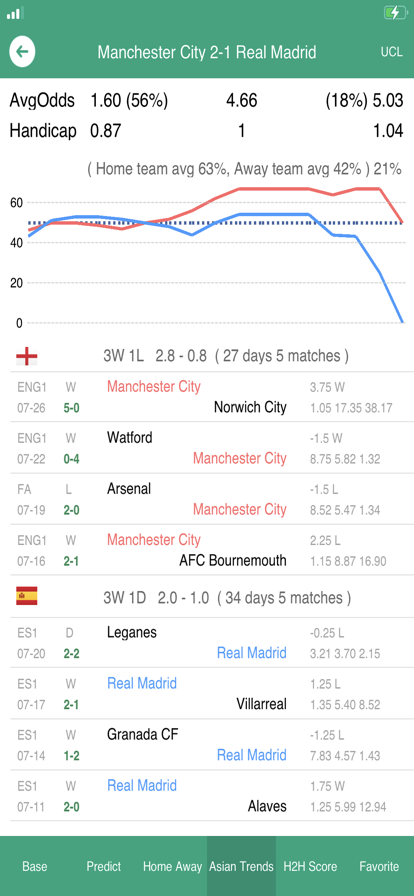
Task: Select the Real Madrid vs Villarreal match
Action: [x=207, y=693]
